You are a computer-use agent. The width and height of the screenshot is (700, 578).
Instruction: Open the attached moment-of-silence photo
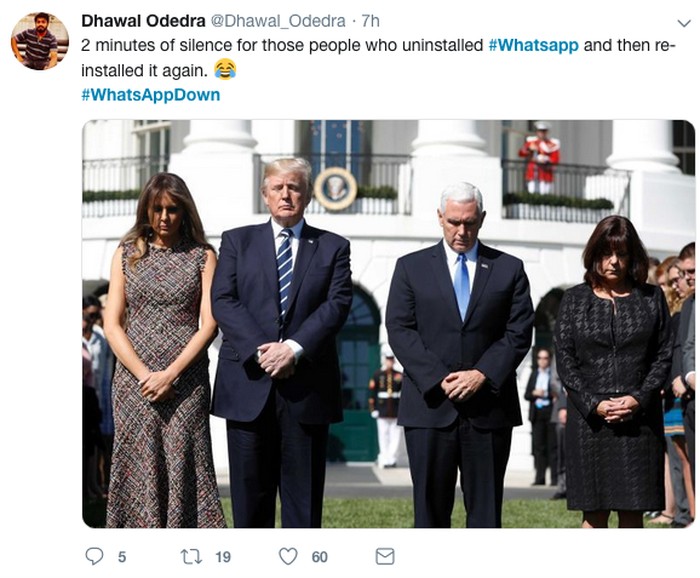[388, 324]
